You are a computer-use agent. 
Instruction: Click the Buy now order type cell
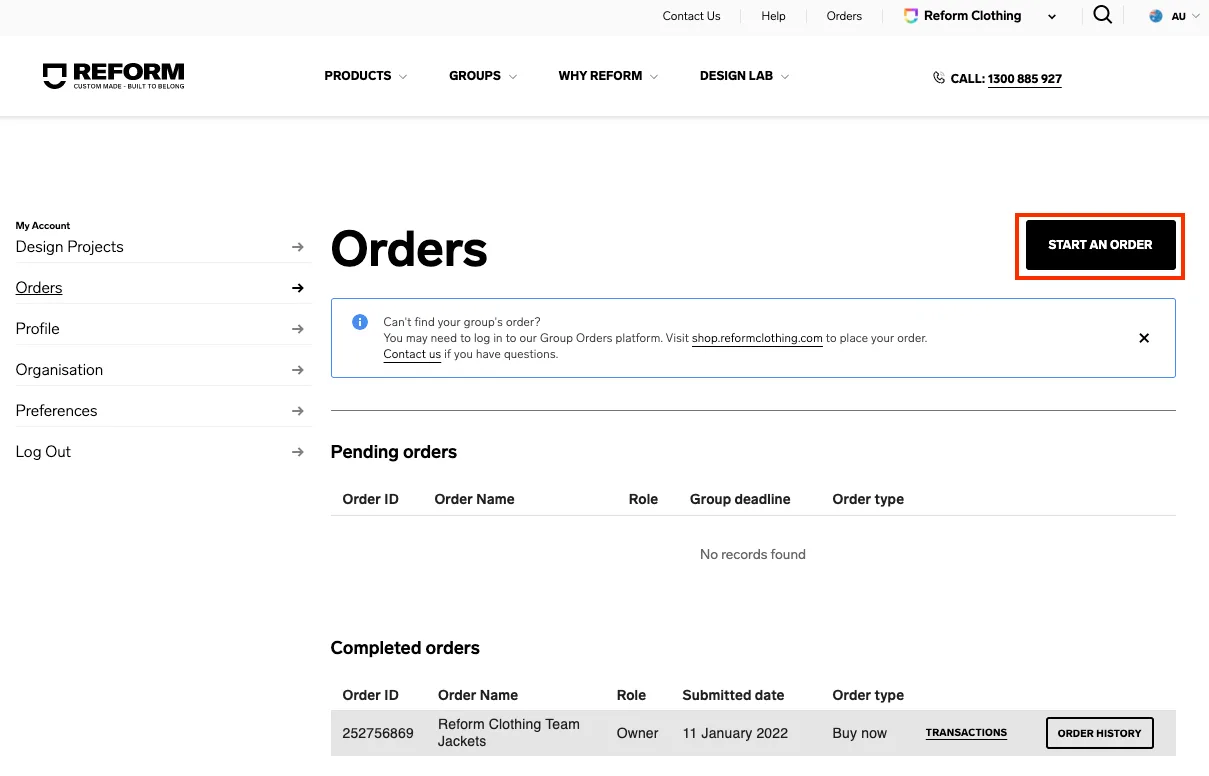859,733
